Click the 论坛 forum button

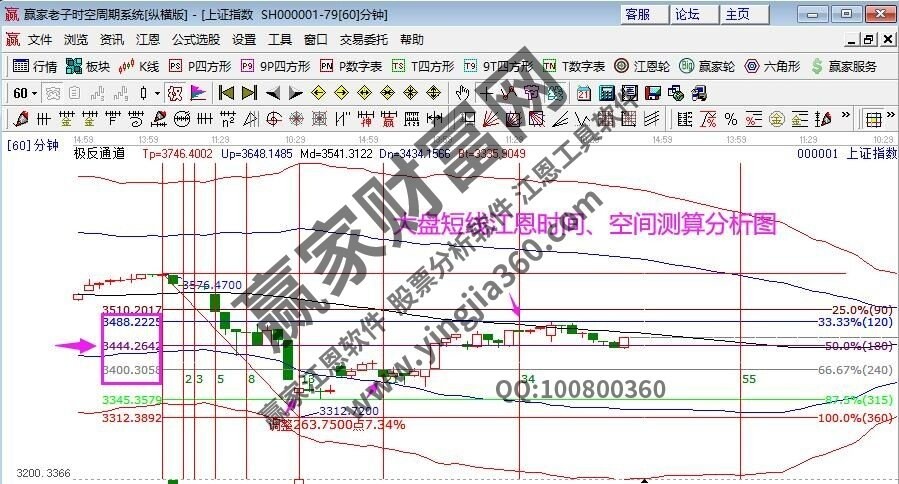(x=688, y=14)
